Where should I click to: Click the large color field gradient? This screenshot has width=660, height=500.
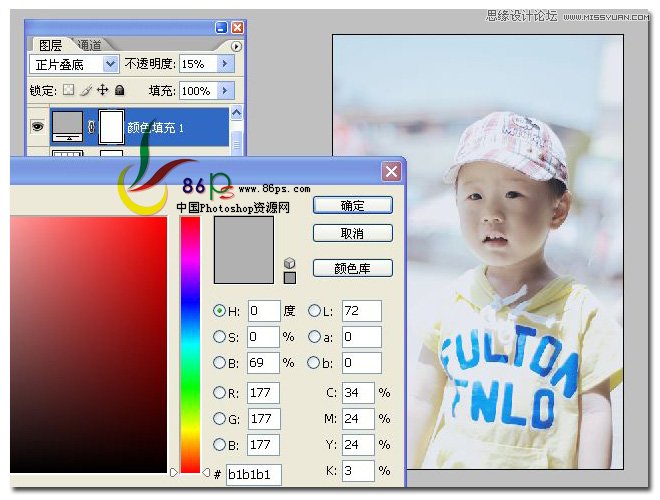pos(88,345)
